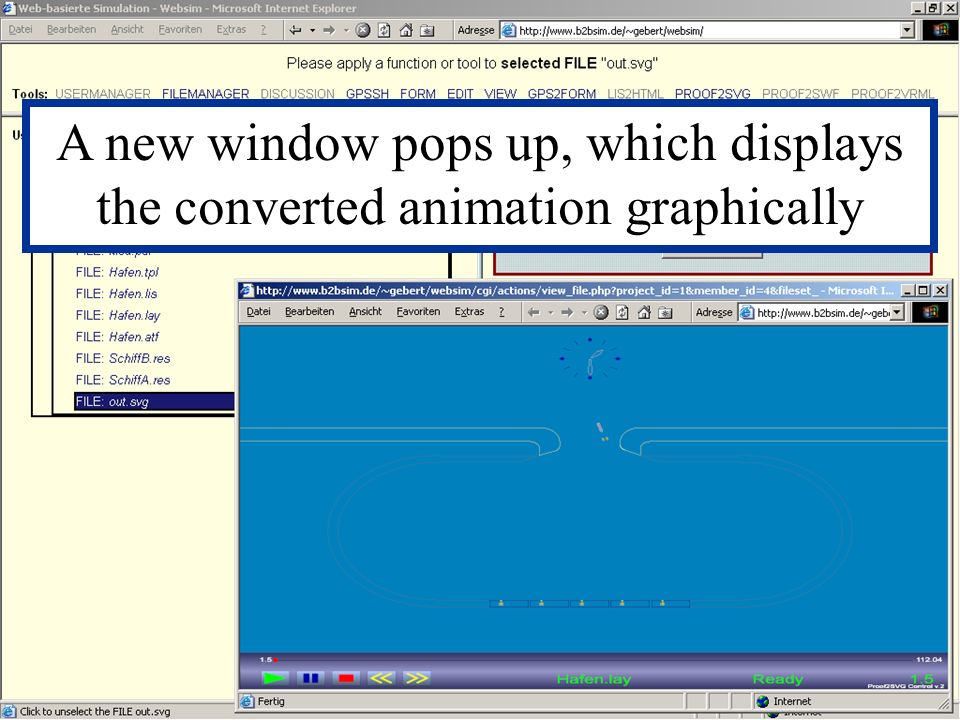This screenshot has height=720, width=960.
Task: Click Windows logo throbber in main window
Action: tap(941, 30)
